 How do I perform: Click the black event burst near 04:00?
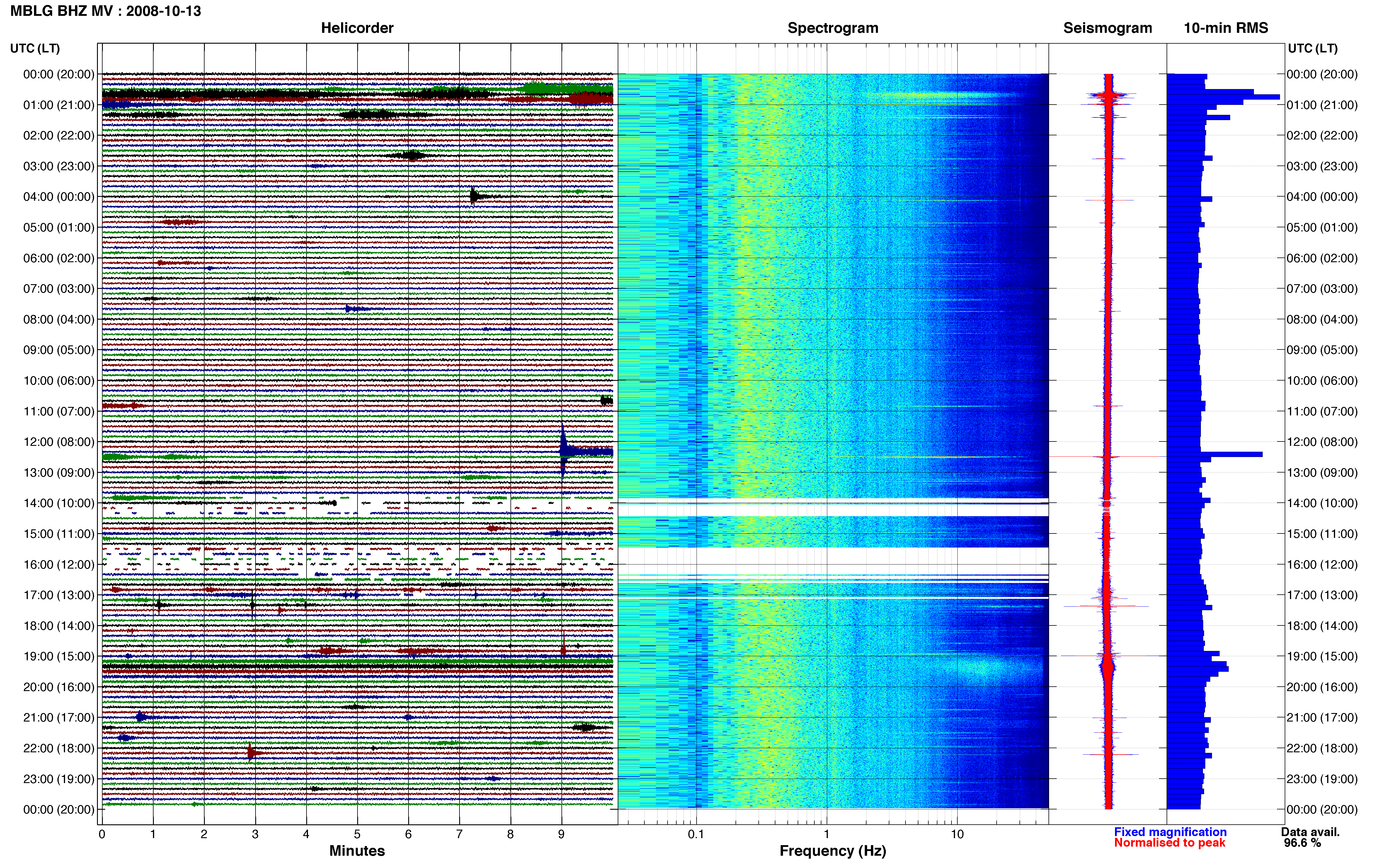(474, 196)
